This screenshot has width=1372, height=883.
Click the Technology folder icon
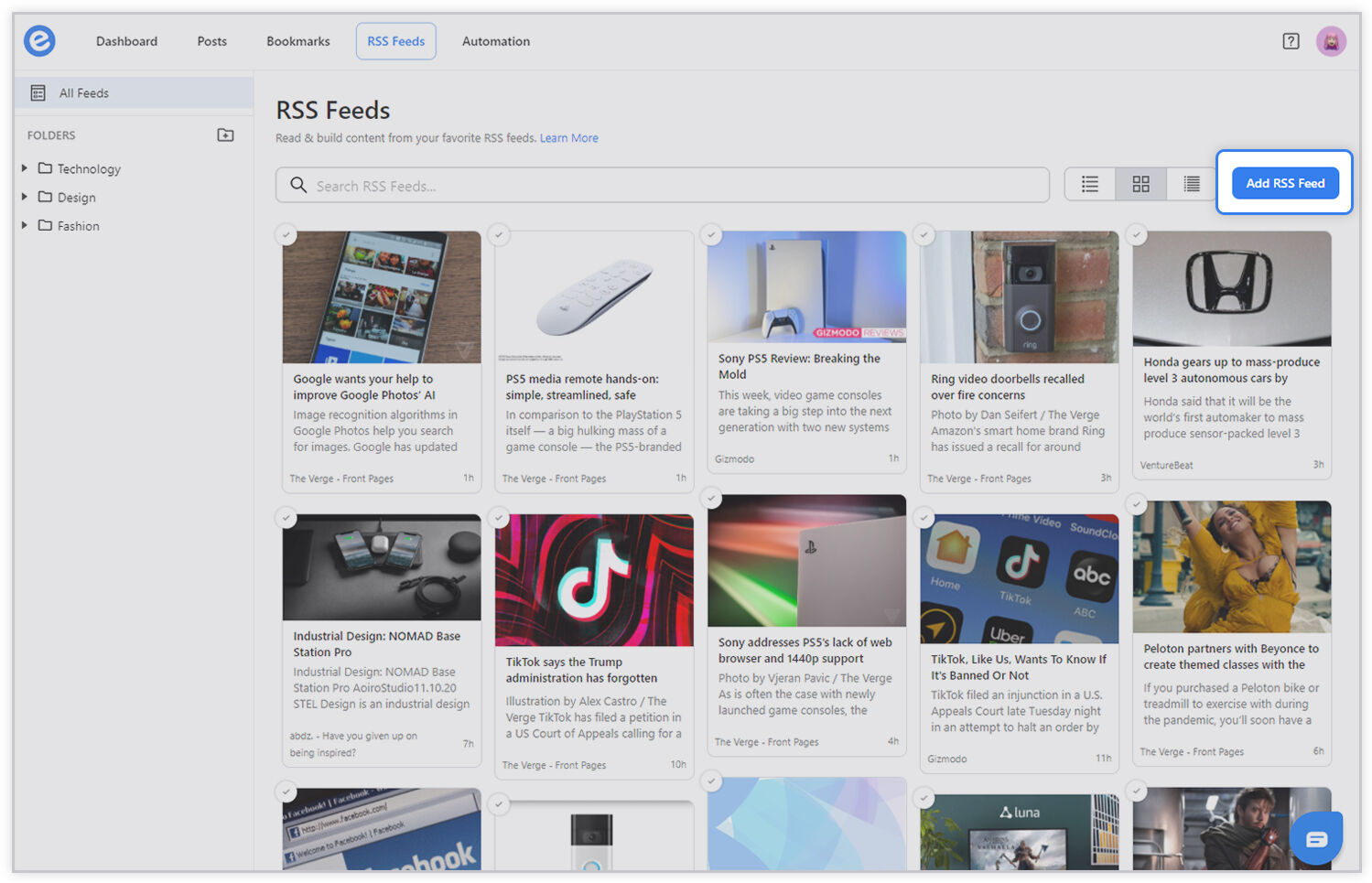tap(45, 168)
